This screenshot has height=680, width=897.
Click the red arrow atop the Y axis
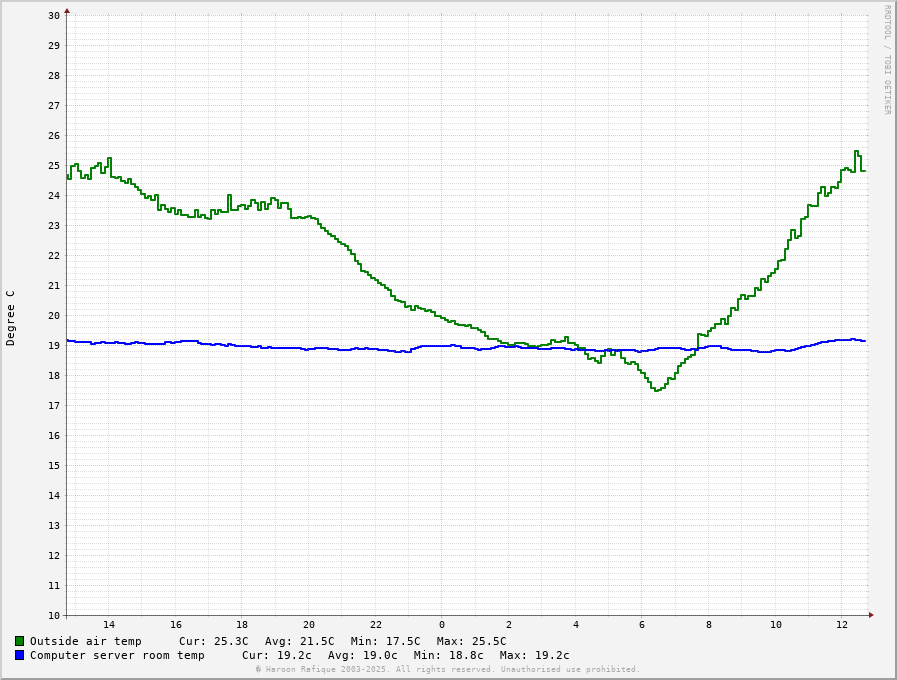point(67,11)
